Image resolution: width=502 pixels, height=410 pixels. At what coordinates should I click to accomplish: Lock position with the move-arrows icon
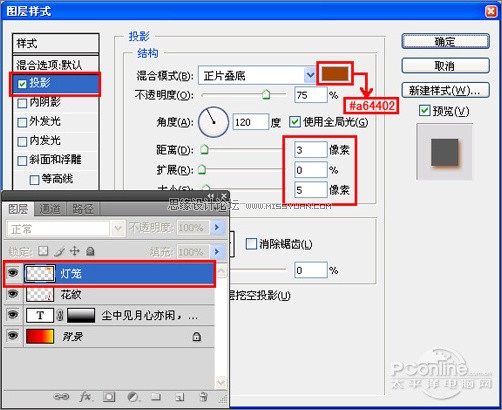tap(74, 251)
